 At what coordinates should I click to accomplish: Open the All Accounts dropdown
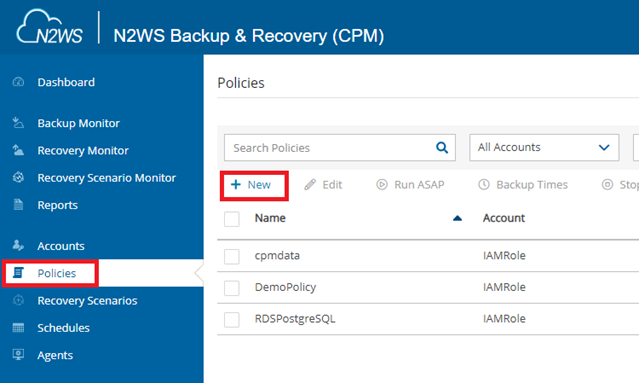click(x=544, y=147)
